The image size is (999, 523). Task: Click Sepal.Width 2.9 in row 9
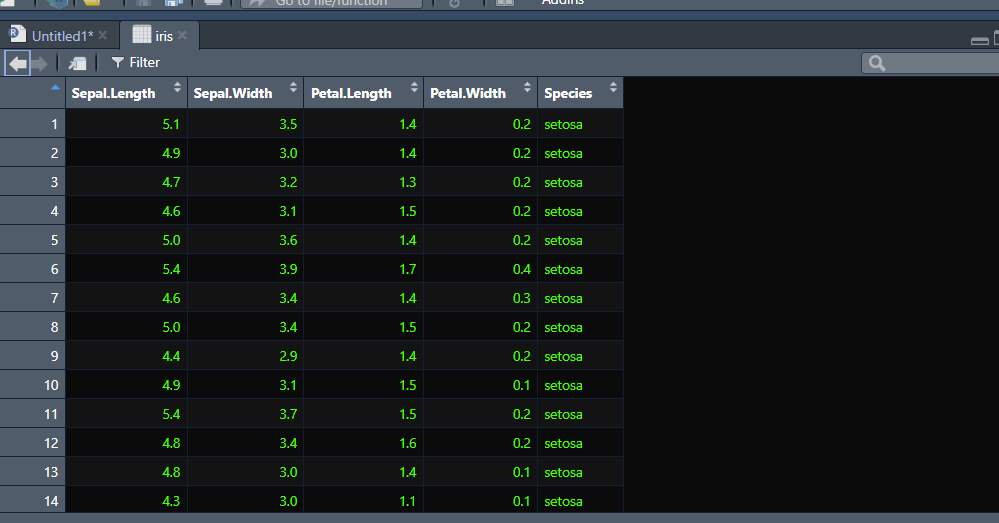pyautogui.click(x=288, y=356)
